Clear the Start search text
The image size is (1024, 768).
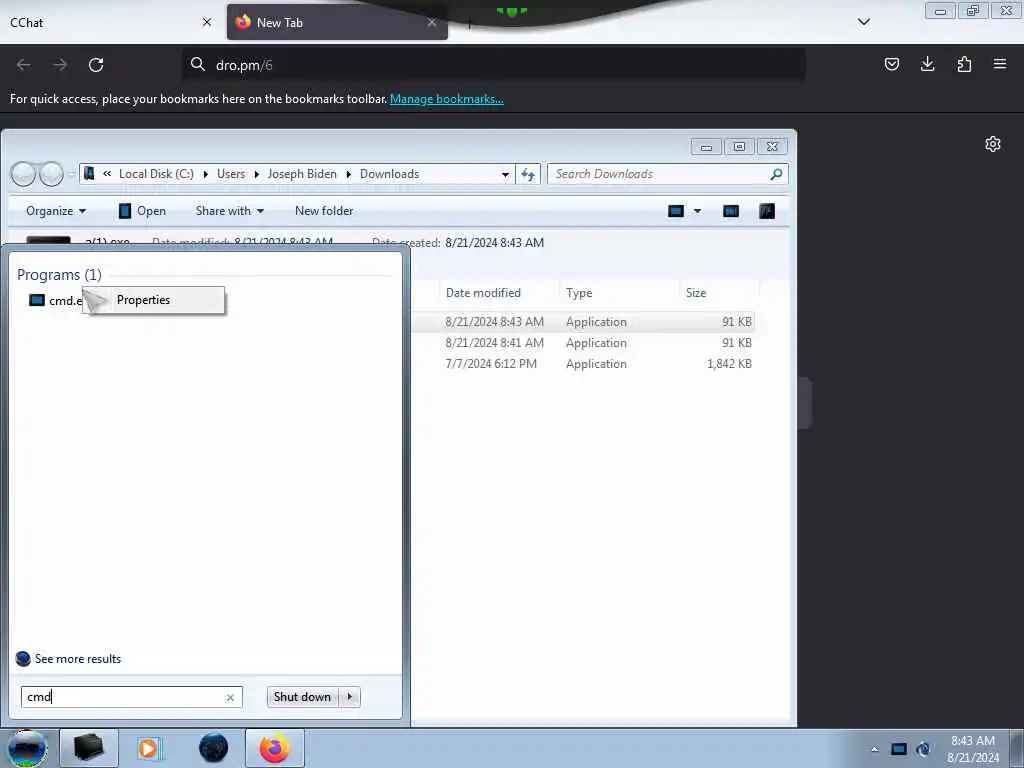pyautogui.click(x=230, y=697)
